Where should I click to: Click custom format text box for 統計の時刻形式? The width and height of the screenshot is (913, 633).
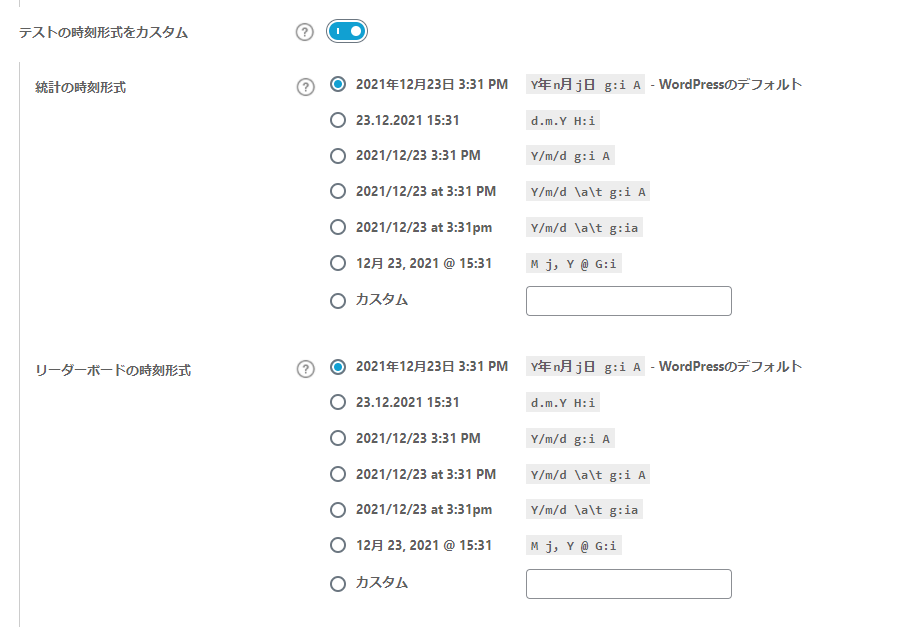pyautogui.click(x=628, y=301)
